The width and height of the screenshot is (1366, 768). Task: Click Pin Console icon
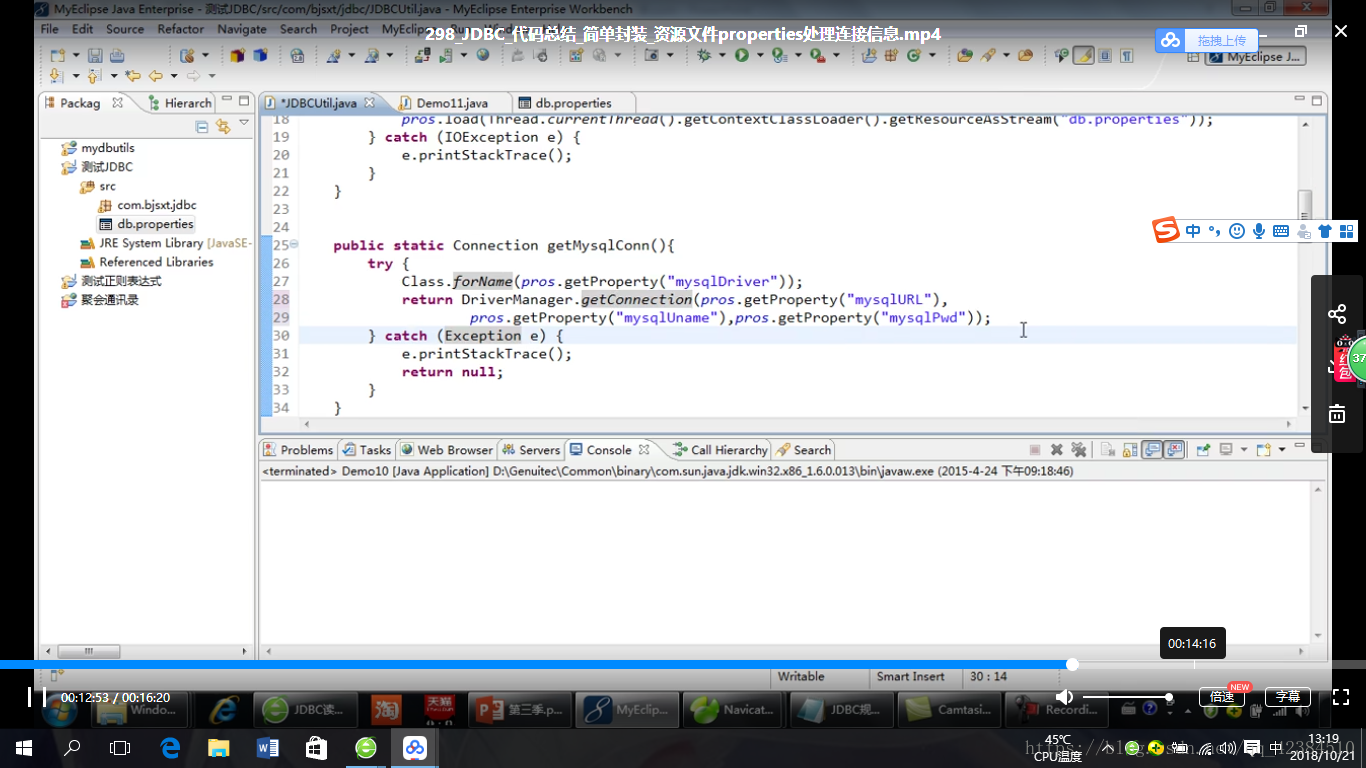(1203, 450)
